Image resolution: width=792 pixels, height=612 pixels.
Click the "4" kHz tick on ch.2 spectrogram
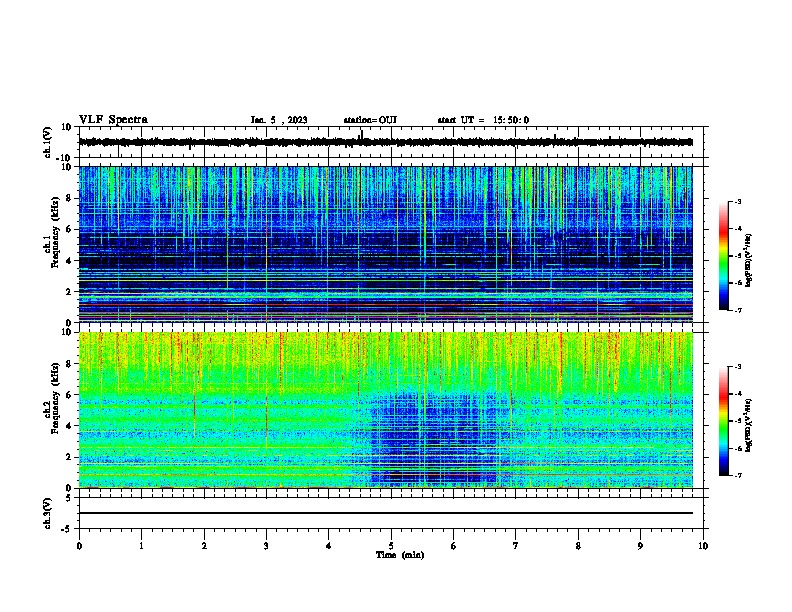point(69,426)
